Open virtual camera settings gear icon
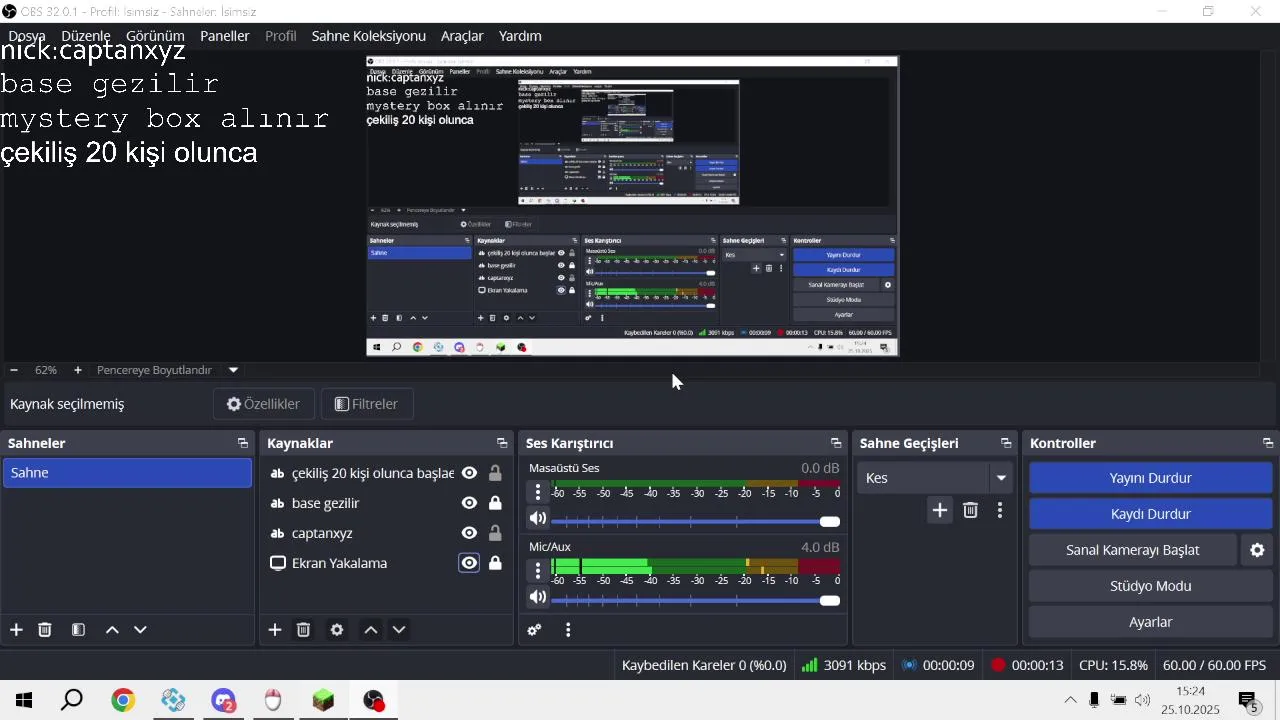Image resolution: width=1280 pixels, height=720 pixels. pyautogui.click(x=1258, y=550)
